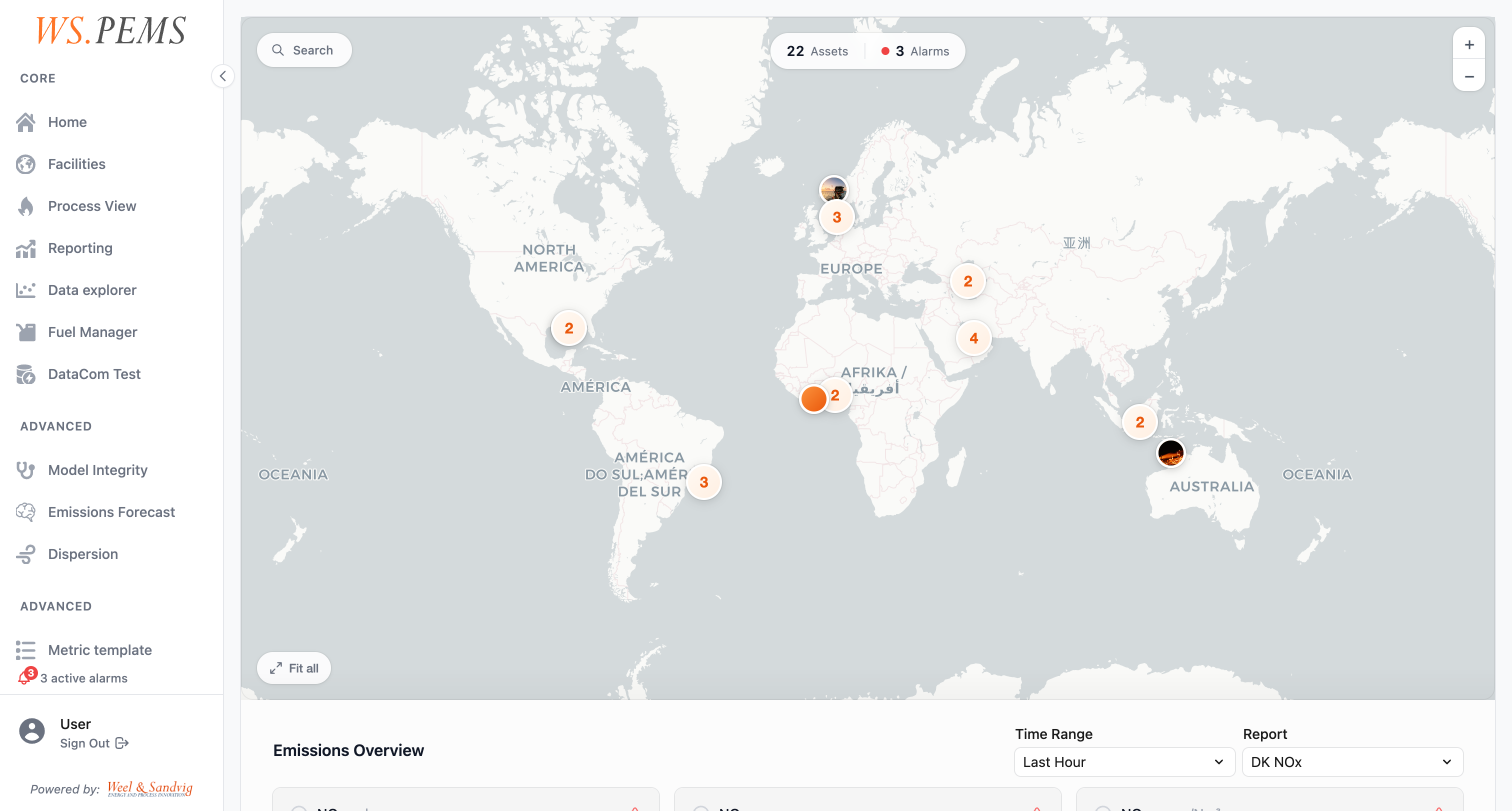Click the photo marker above Australia
Image resolution: width=1512 pixels, height=811 pixels.
1170,453
